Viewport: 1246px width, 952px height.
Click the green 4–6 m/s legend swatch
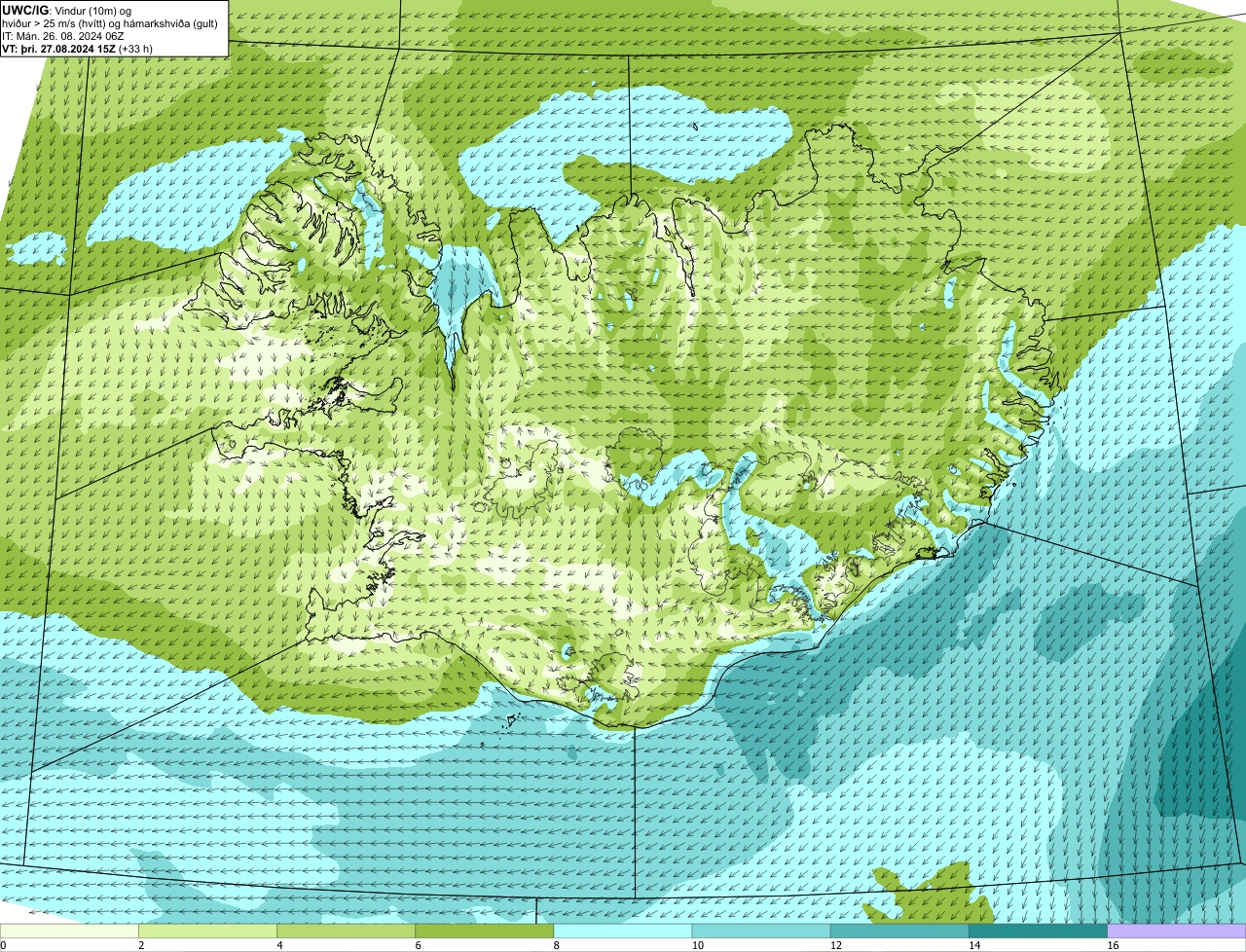(346, 931)
